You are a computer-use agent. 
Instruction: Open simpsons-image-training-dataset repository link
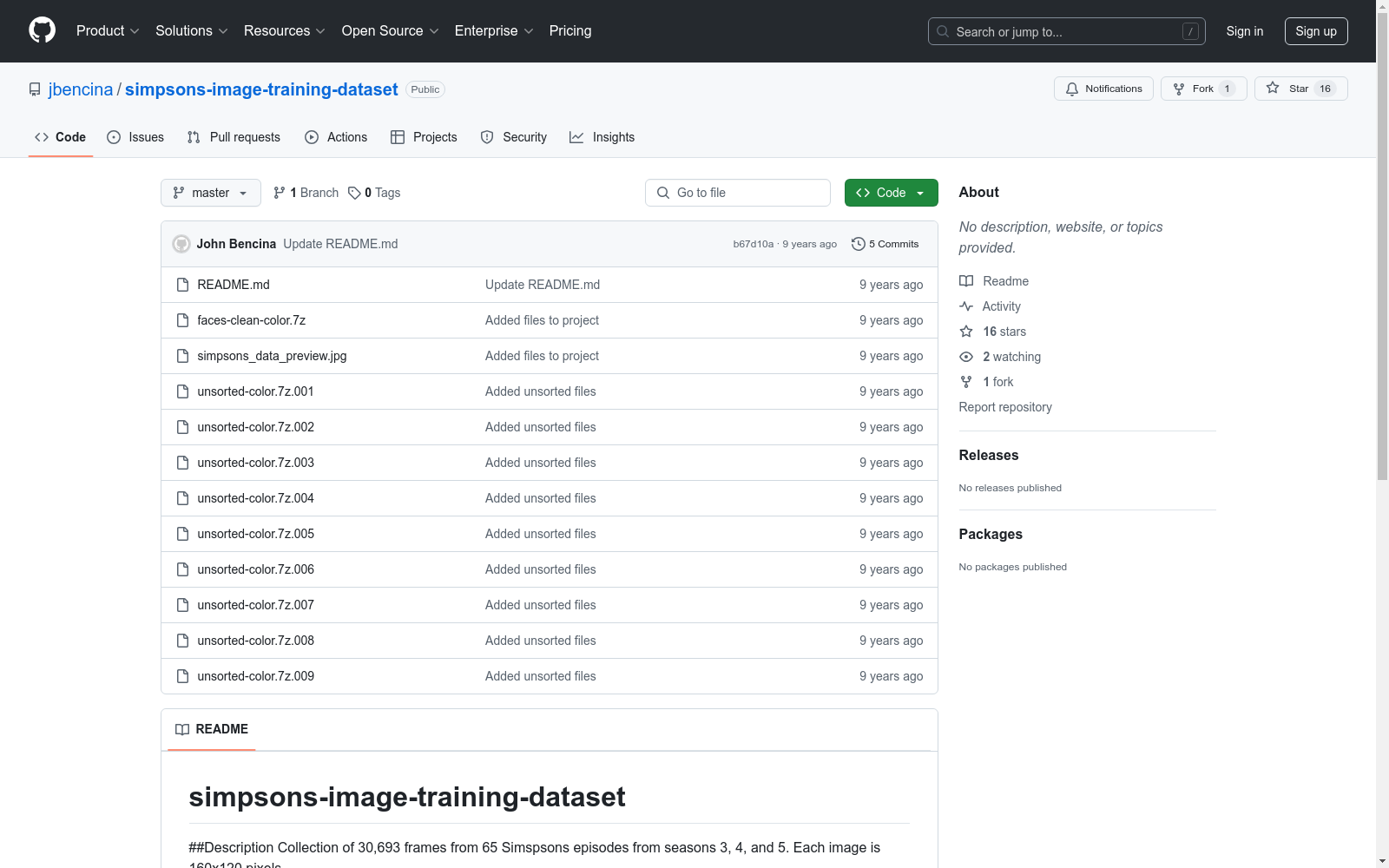pyautogui.click(x=261, y=89)
